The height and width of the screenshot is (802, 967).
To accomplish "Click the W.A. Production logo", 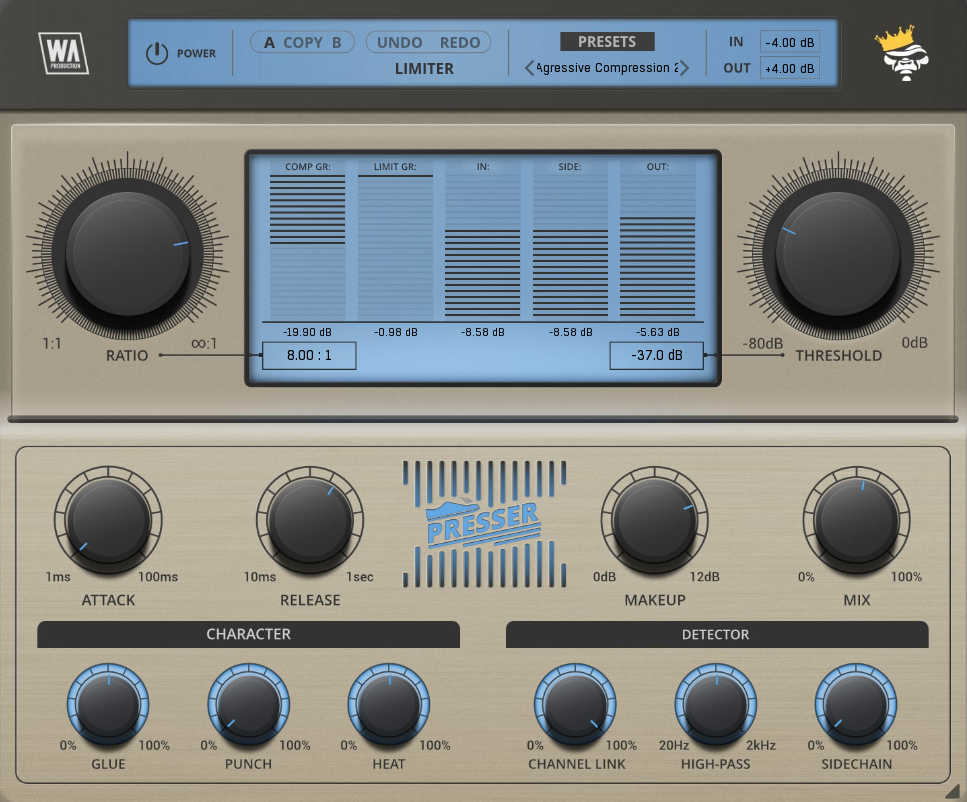I will point(64,53).
